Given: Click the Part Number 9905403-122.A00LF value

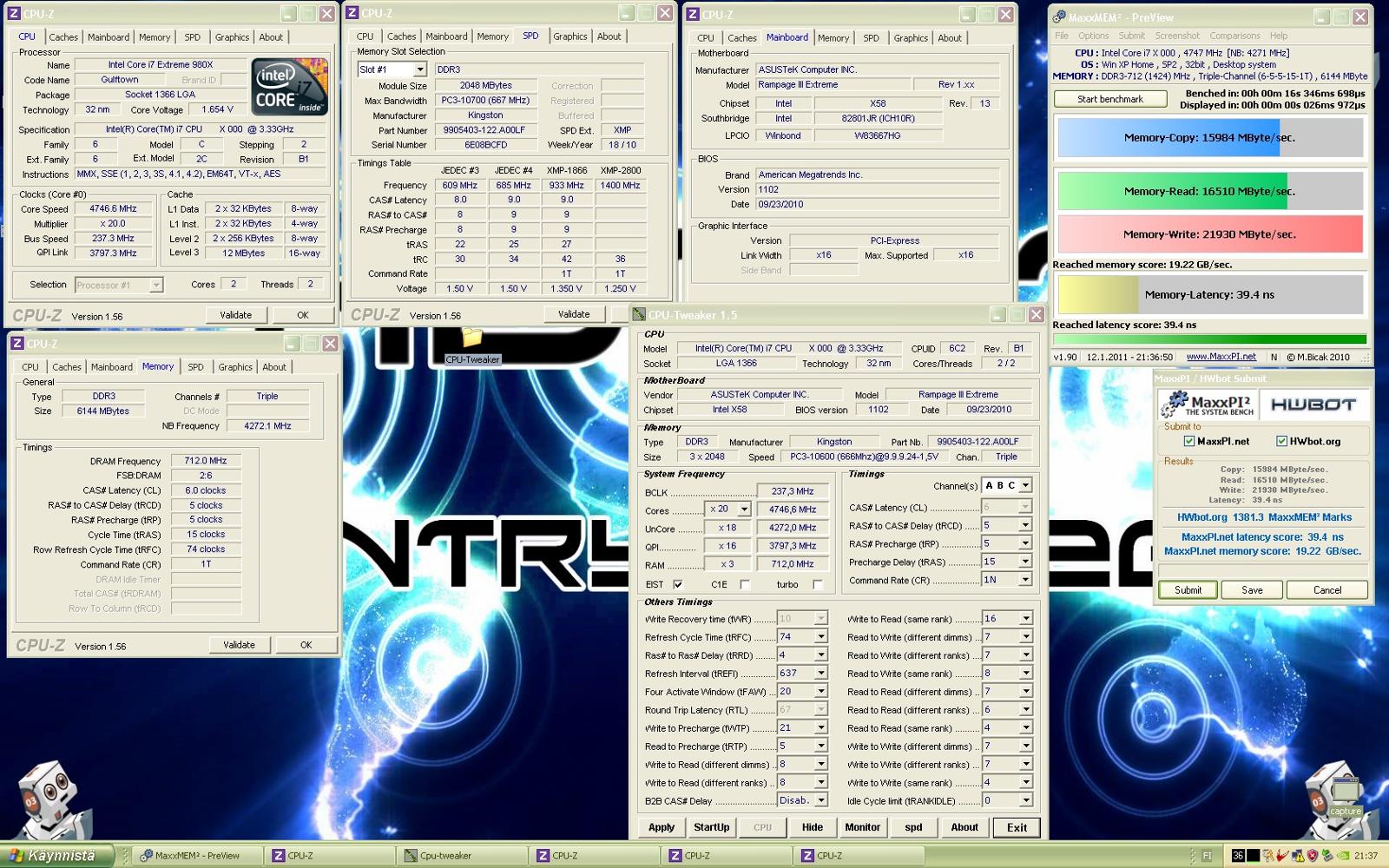Looking at the screenshot, I should (484, 130).
